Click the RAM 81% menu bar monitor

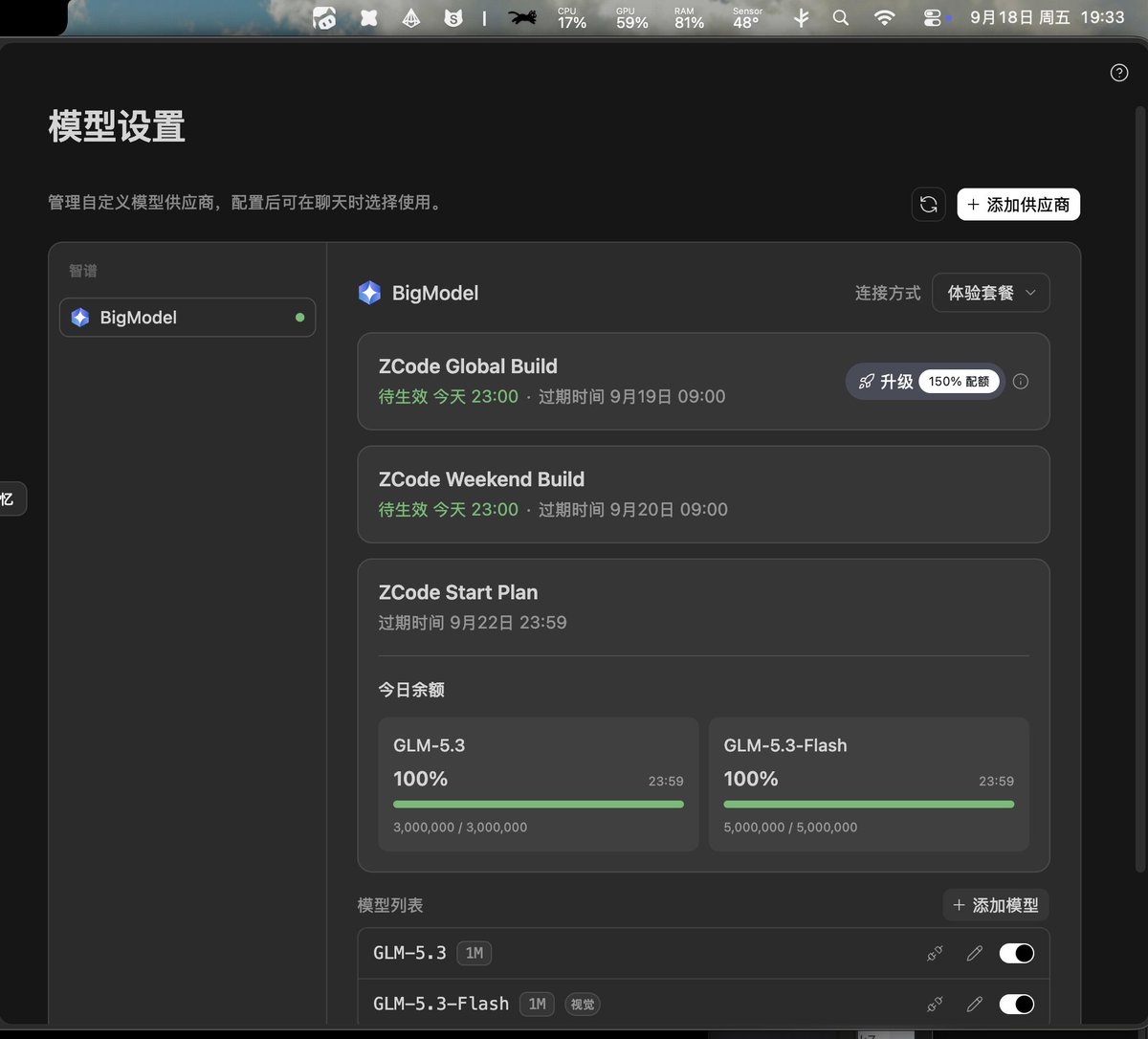click(x=689, y=17)
